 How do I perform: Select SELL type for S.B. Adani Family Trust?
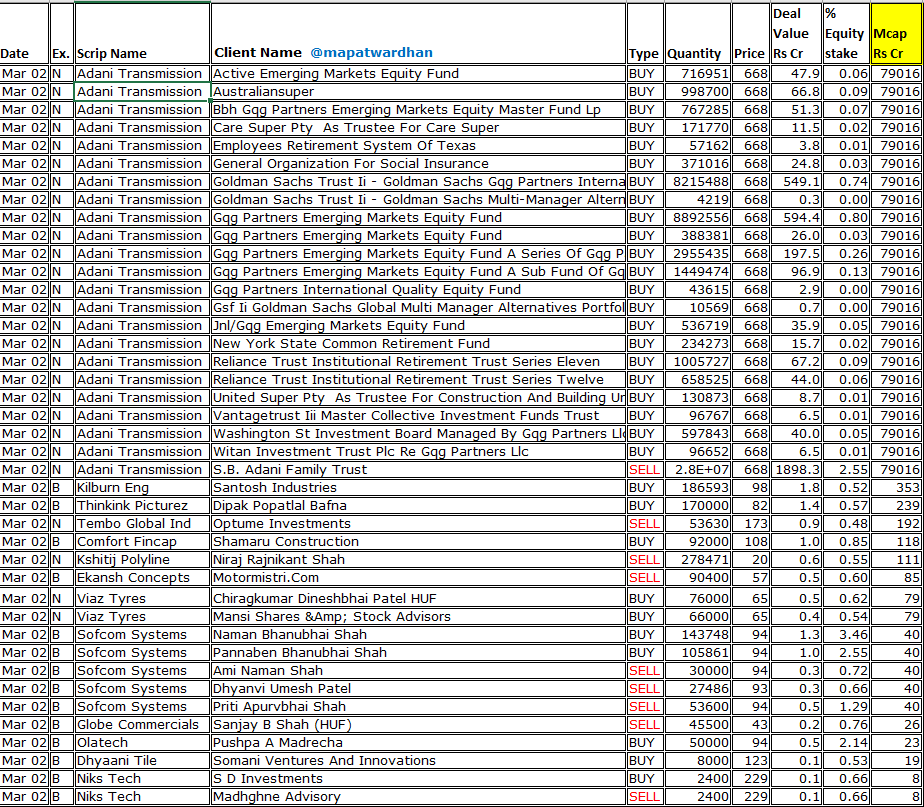pos(645,470)
